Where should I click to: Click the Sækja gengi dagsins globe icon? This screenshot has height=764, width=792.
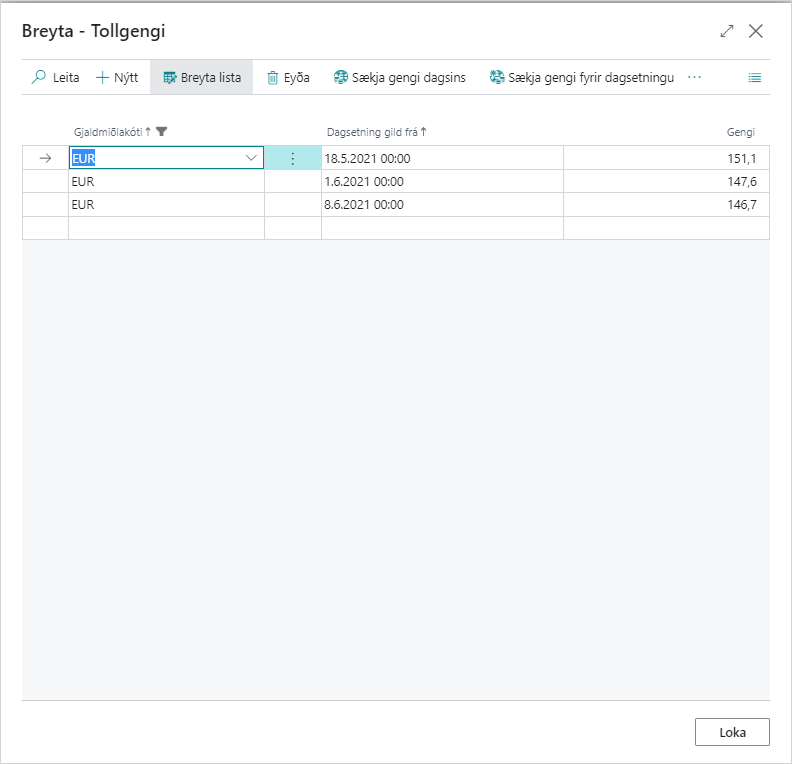(x=341, y=78)
